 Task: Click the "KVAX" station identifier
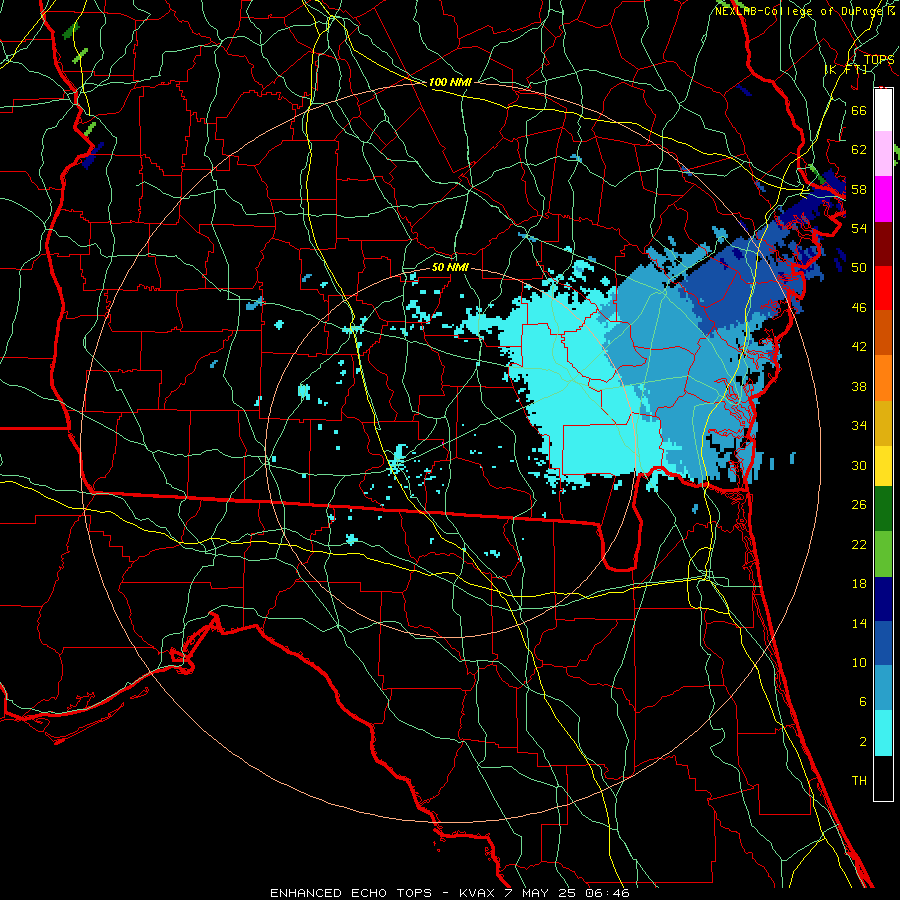pos(479,893)
